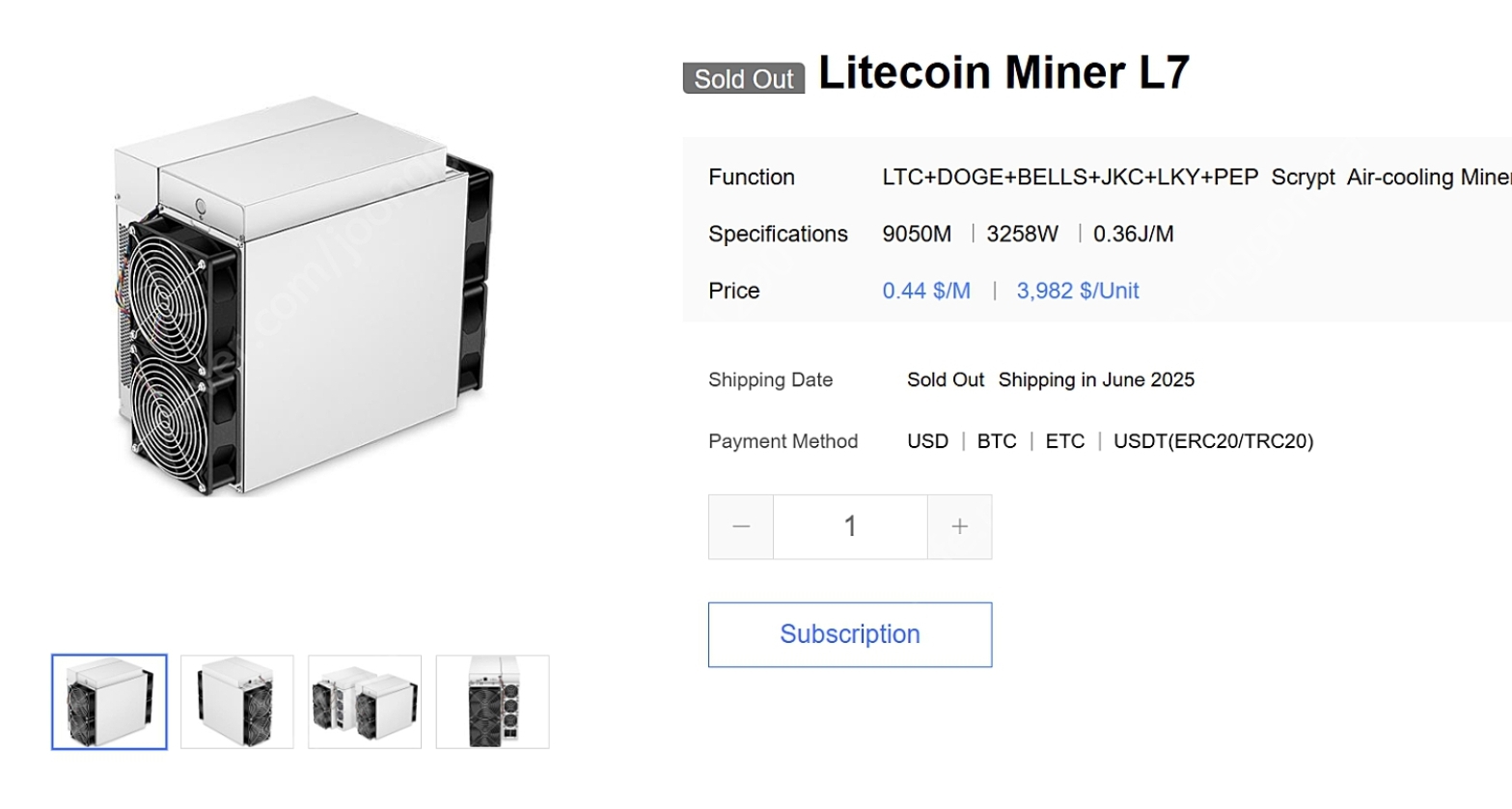Choose BTC payment method
Image resolution: width=1512 pixels, height=809 pixels.
click(997, 441)
